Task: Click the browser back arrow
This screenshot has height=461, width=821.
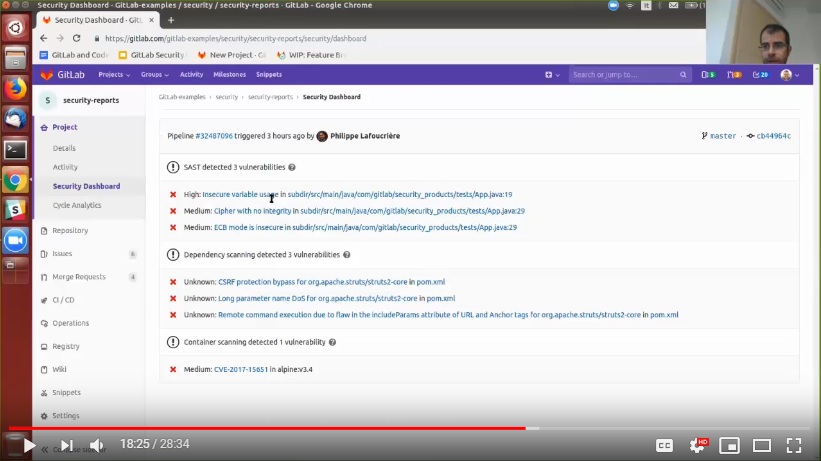Action: click(x=43, y=38)
